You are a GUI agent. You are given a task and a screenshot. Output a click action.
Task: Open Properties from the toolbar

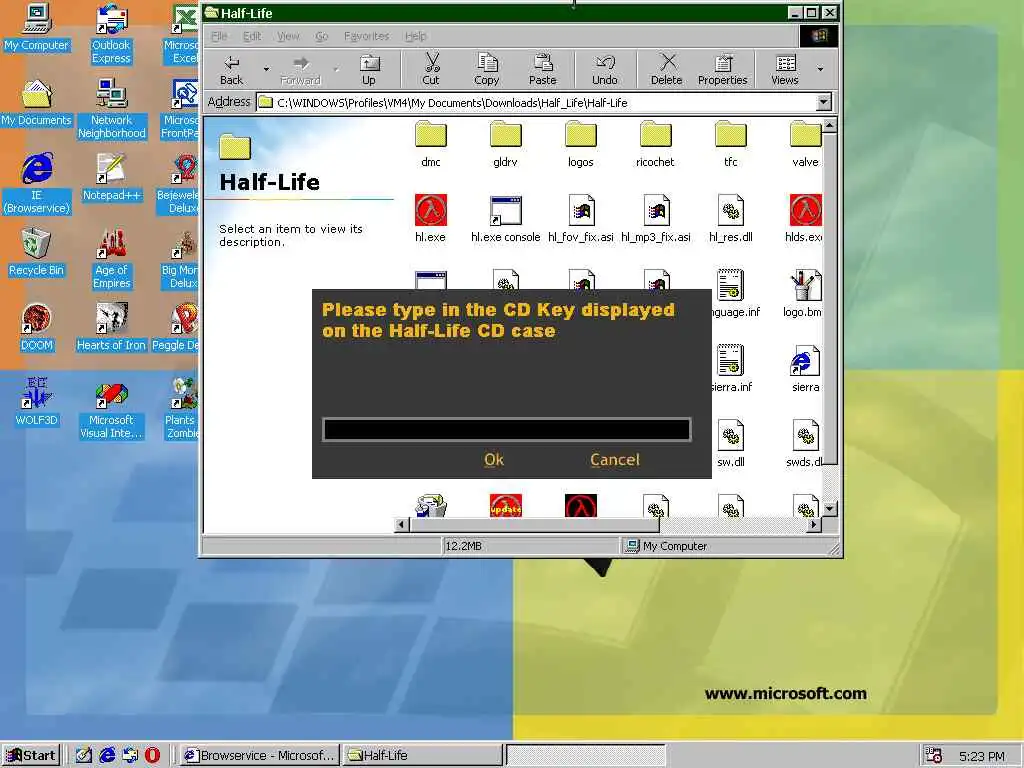click(722, 71)
